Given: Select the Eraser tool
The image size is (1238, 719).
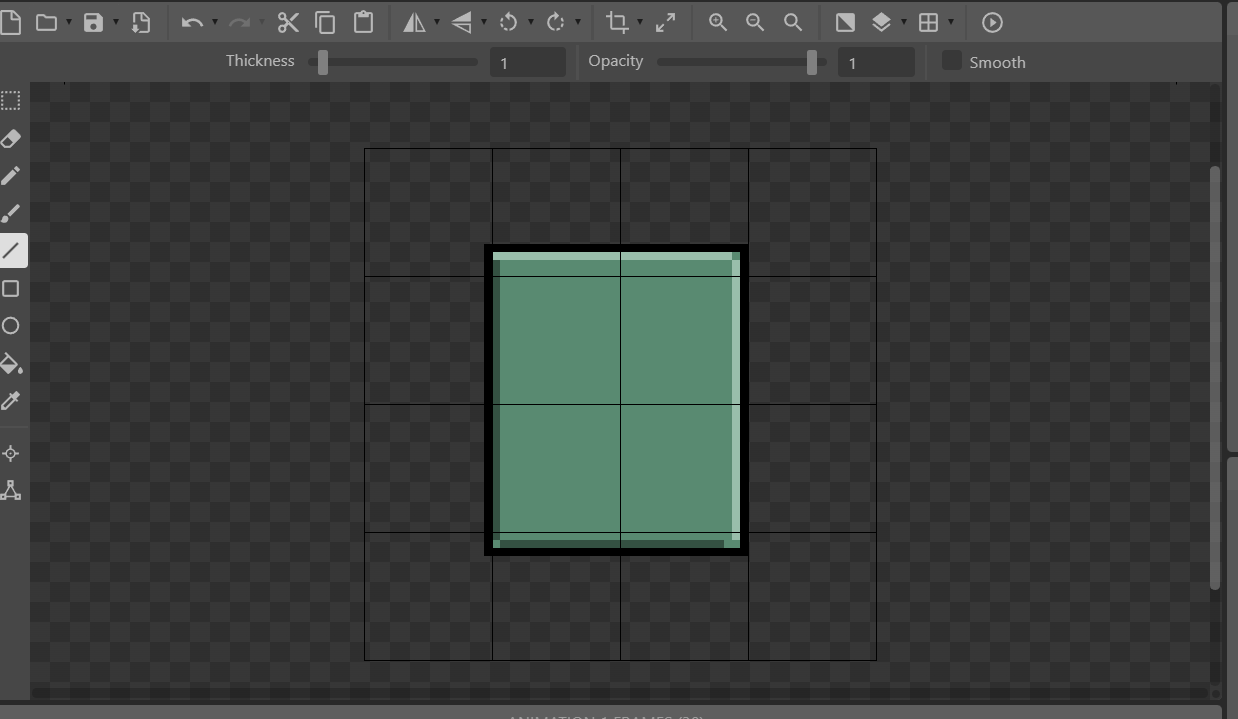Looking at the screenshot, I should coord(11,138).
